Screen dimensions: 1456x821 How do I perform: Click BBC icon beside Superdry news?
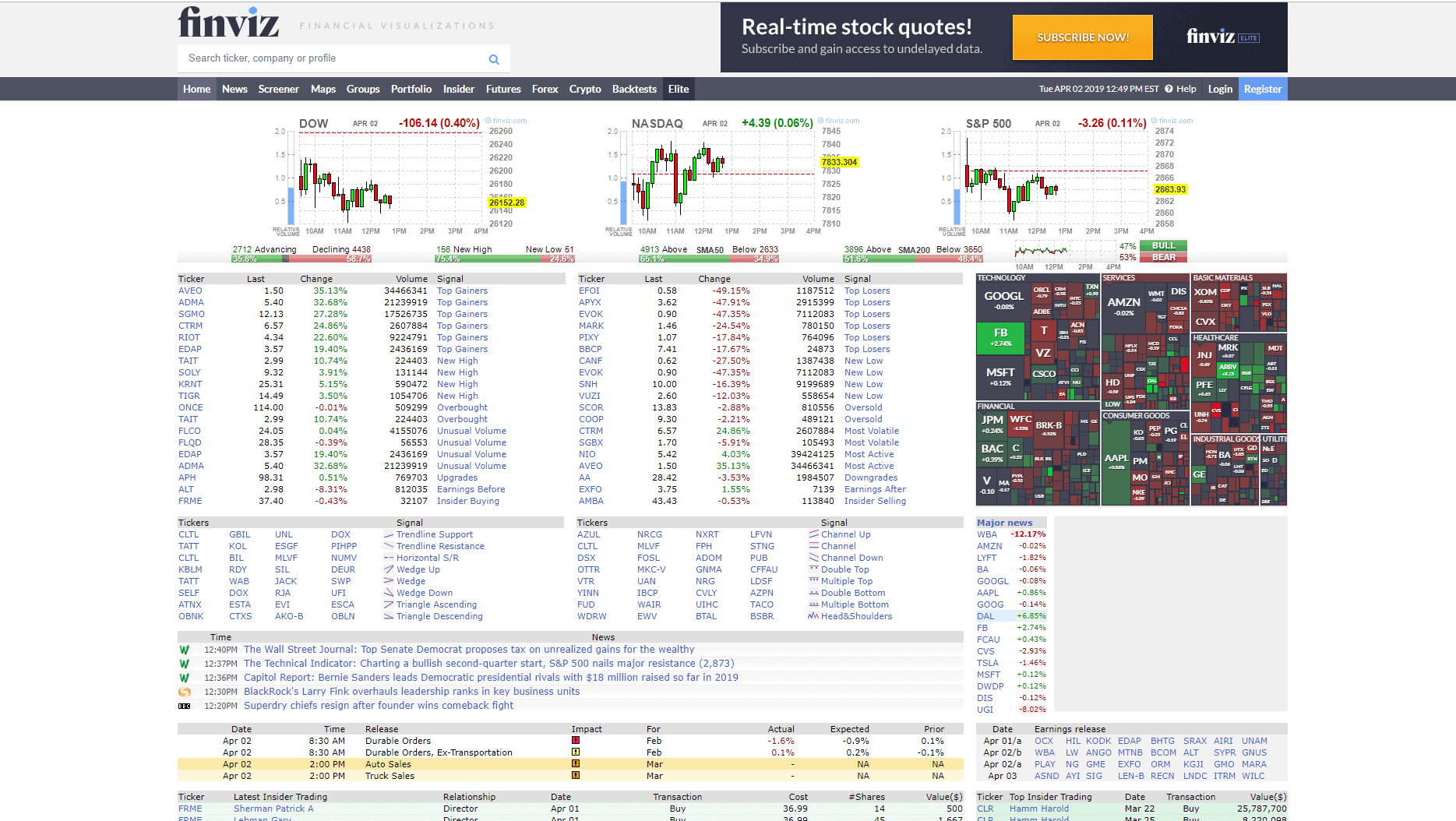[185, 706]
